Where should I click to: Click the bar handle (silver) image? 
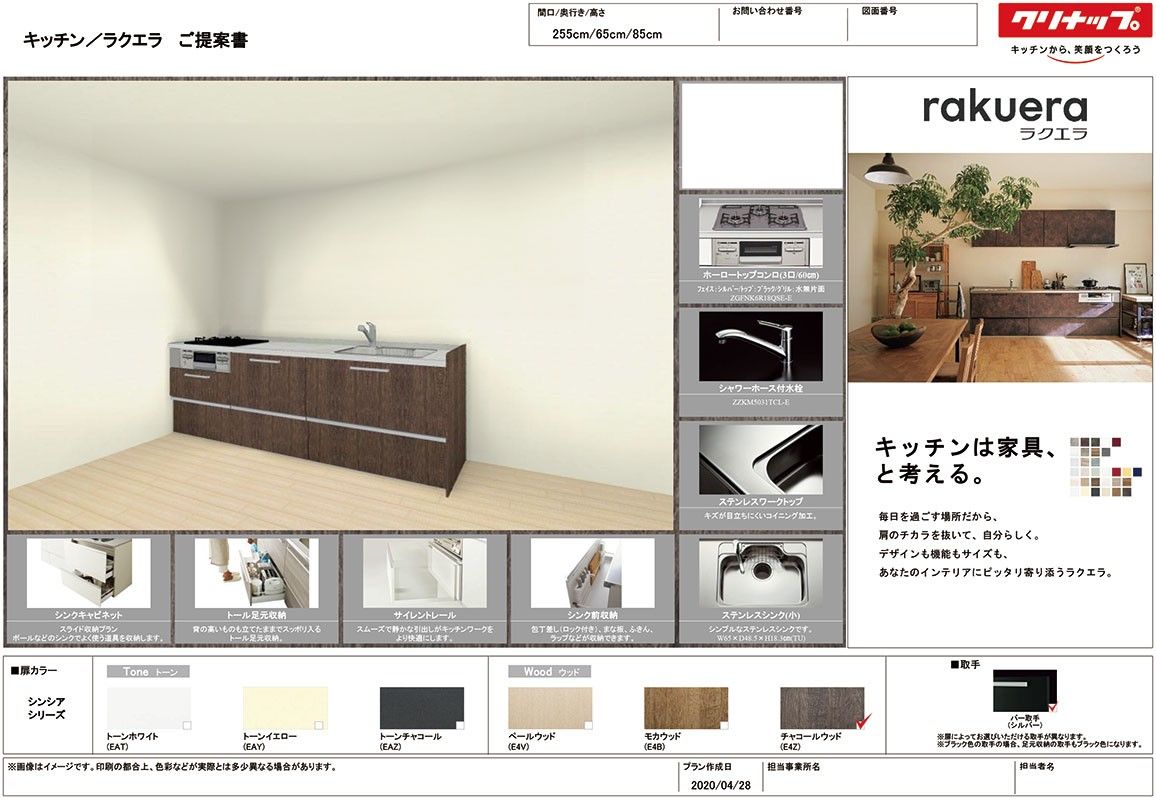[1024, 690]
